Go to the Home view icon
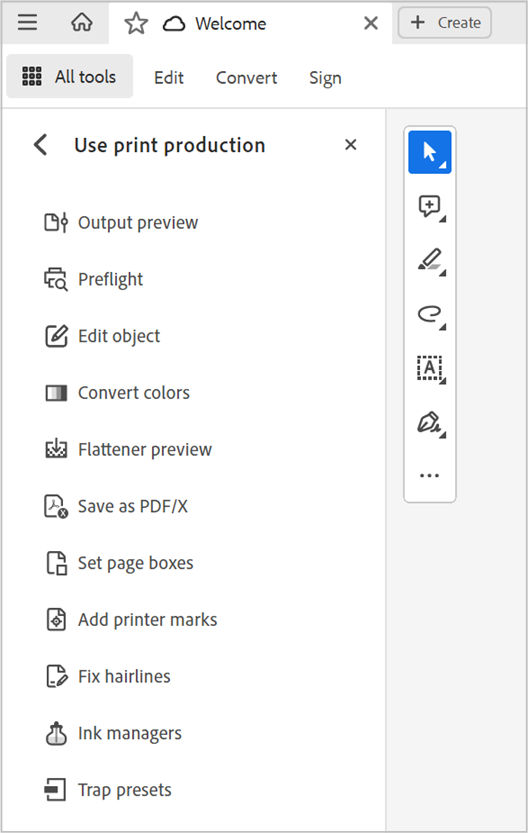Screen dimensions: 528x833 pos(82,22)
